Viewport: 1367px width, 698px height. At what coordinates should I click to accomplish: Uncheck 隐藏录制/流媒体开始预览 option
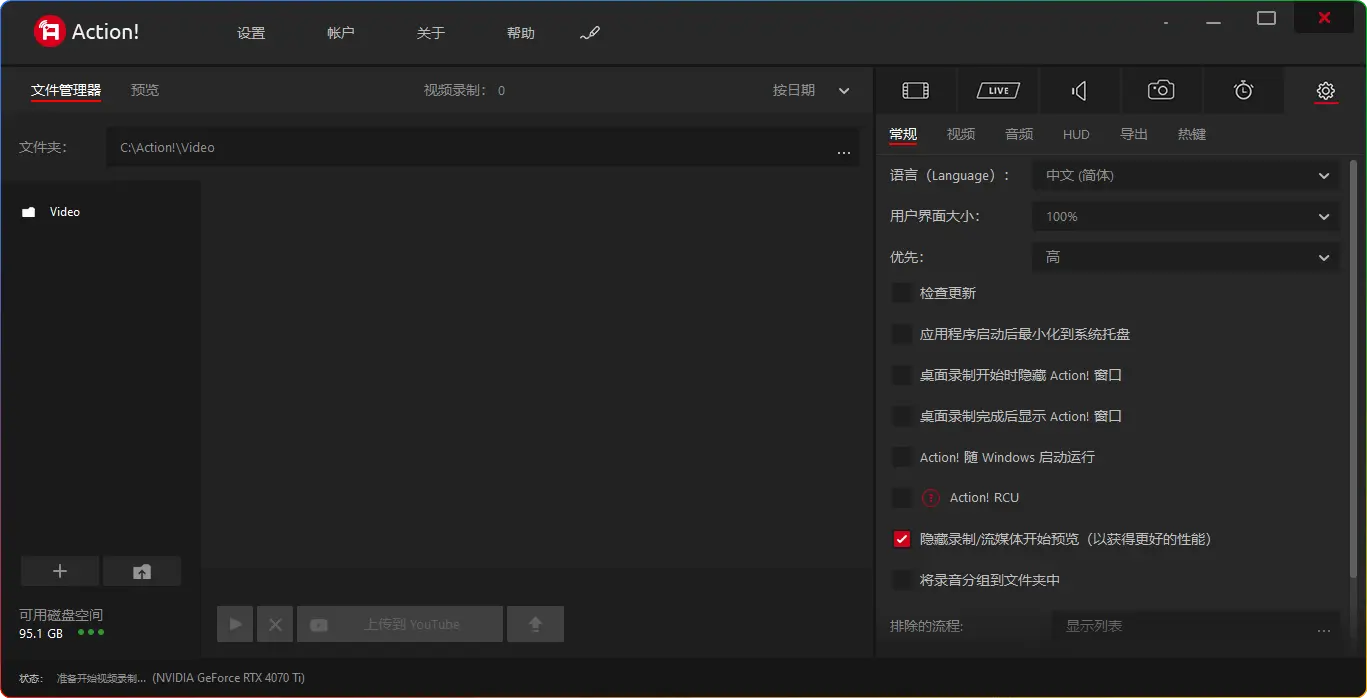click(902, 539)
